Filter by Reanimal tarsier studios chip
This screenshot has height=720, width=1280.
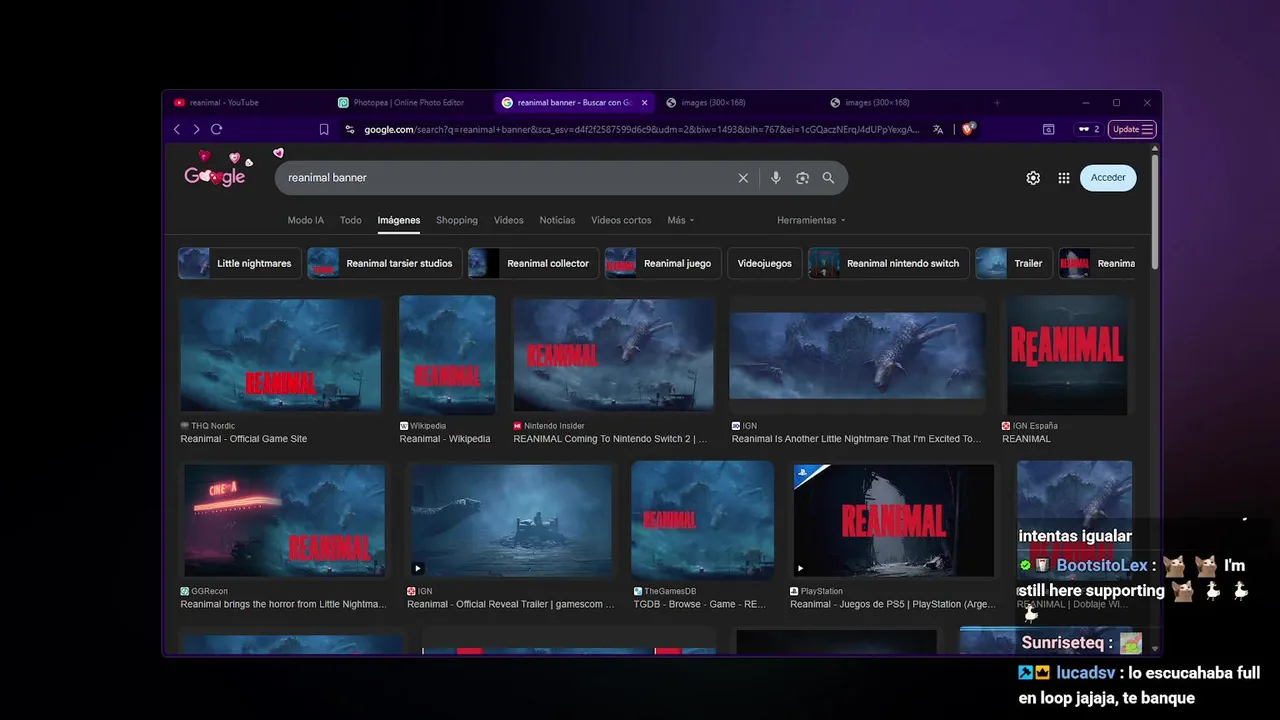(x=385, y=264)
